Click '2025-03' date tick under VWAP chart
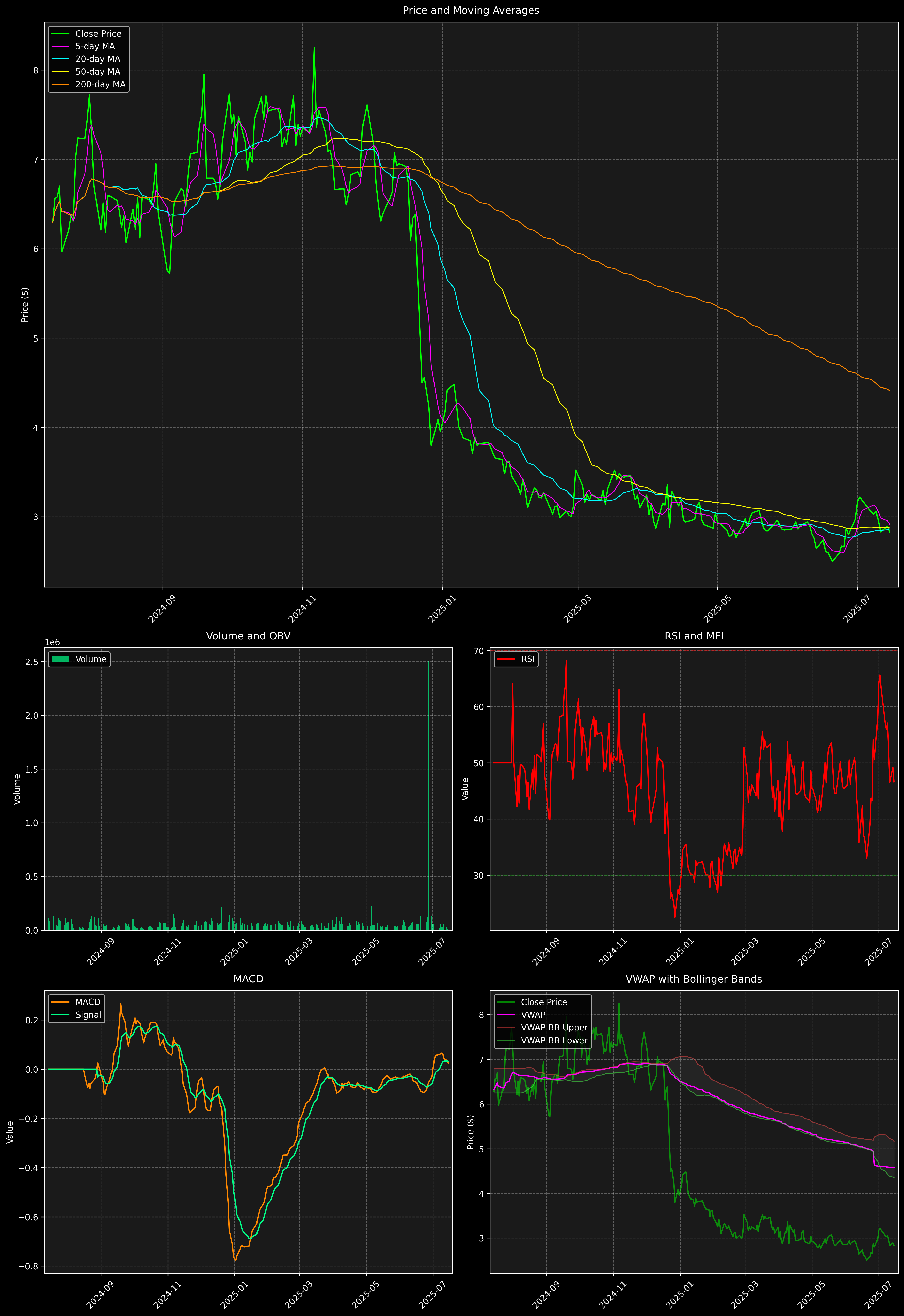The width and height of the screenshot is (904, 1316). (x=744, y=1295)
